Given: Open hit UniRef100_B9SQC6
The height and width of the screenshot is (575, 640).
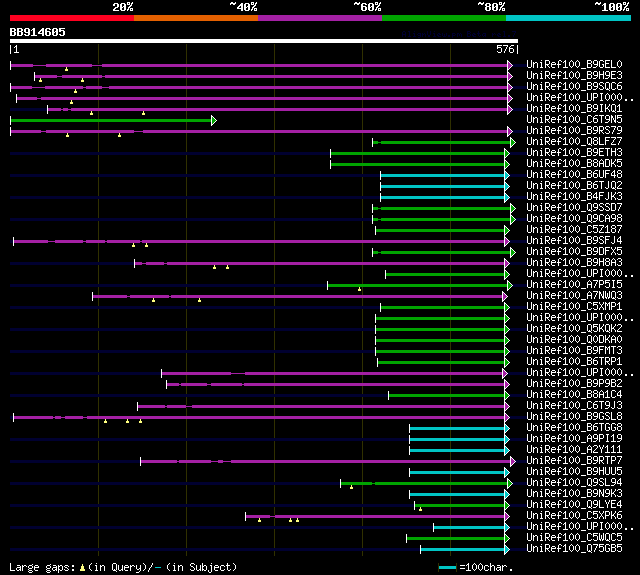Looking at the screenshot, I should 574,87.
